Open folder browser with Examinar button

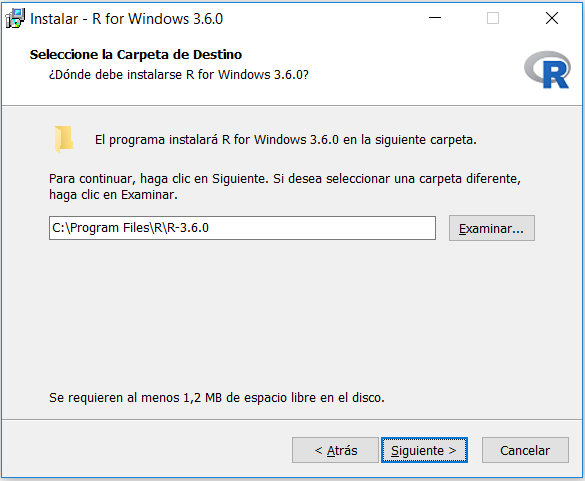(x=491, y=228)
